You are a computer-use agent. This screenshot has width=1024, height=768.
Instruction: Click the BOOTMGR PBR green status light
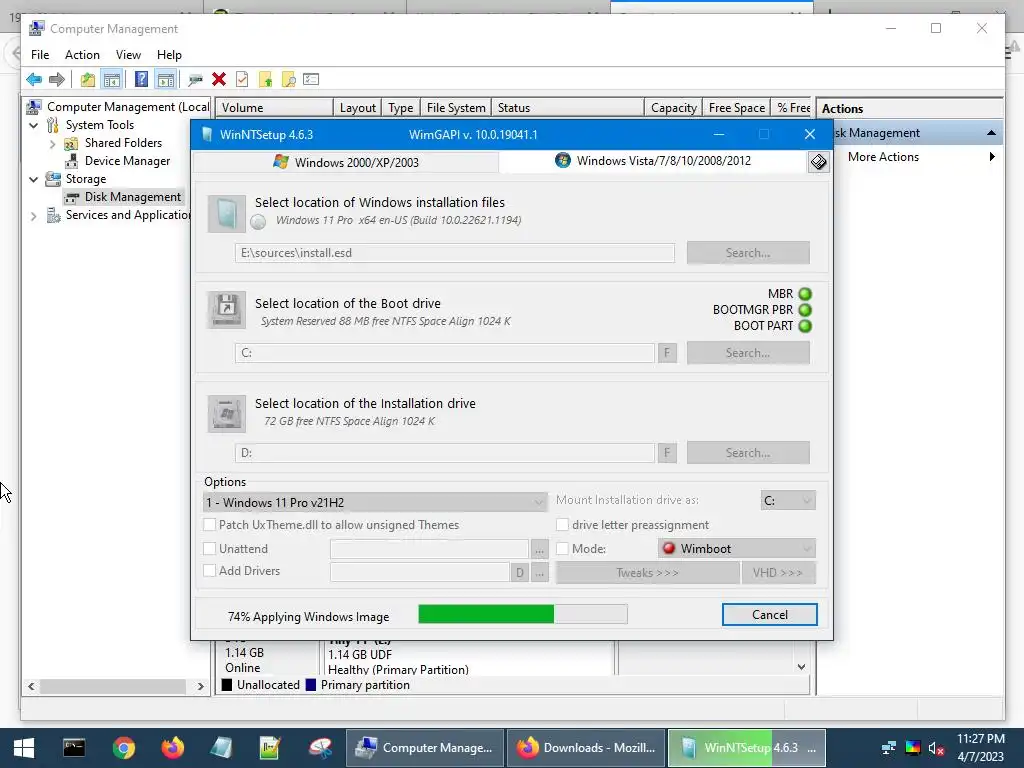805,310
